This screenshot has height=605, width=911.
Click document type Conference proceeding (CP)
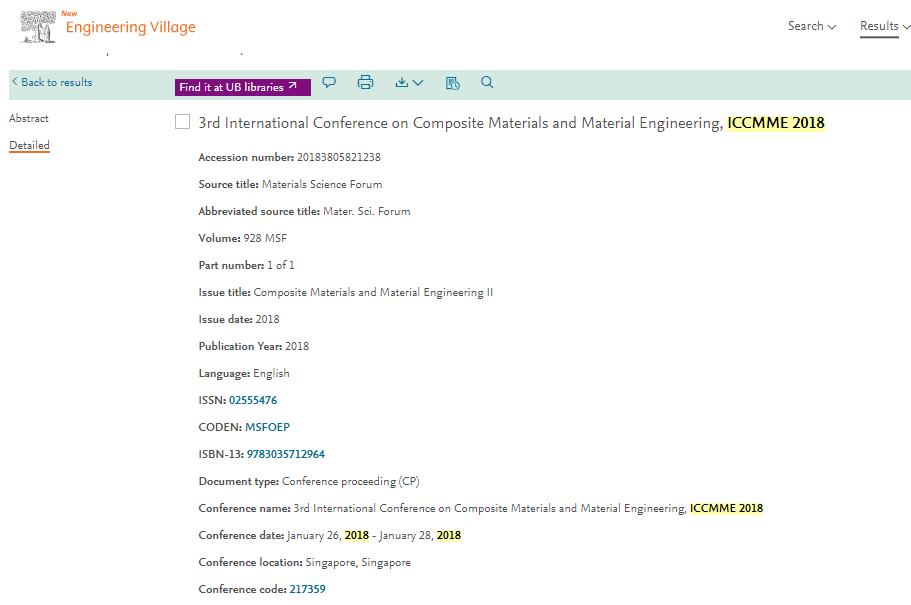[x=350, y=481]
